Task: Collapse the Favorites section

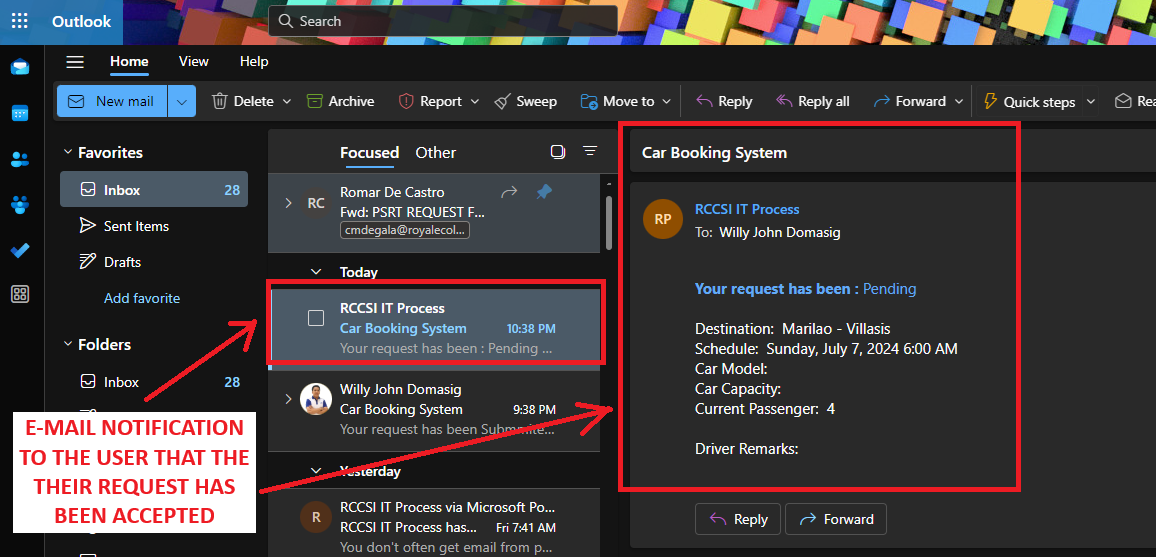Action: 68,153
